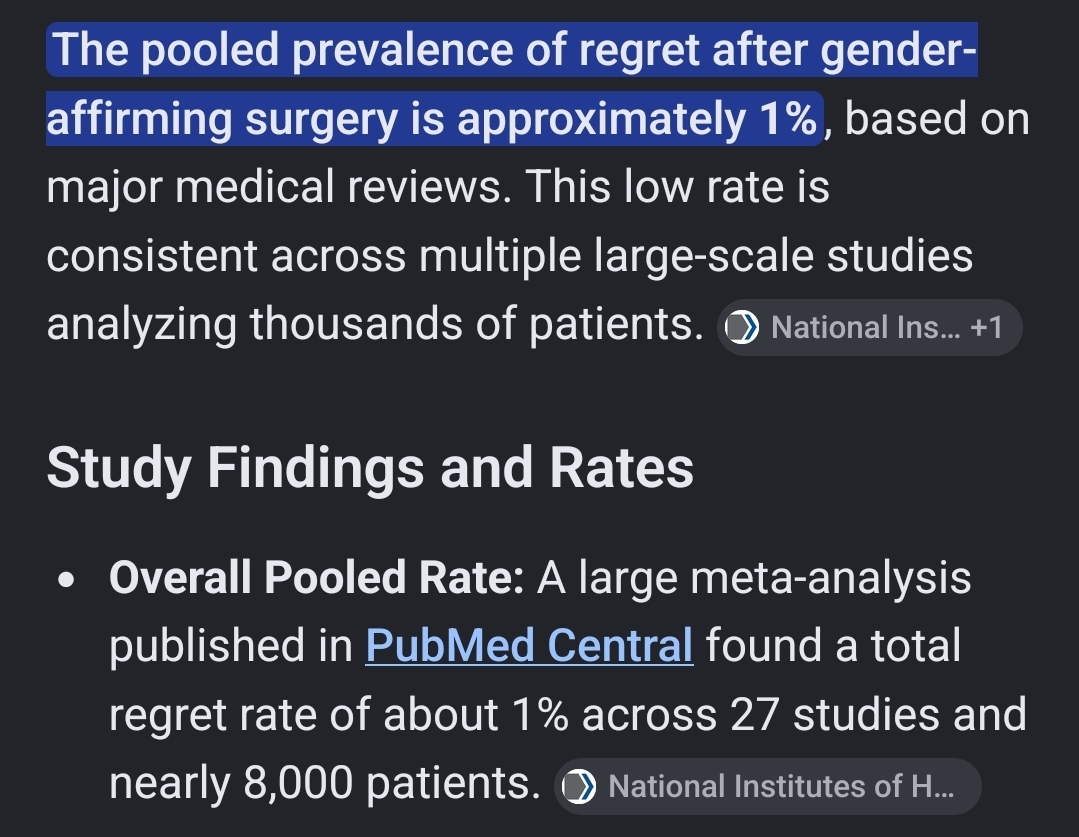
Task: Follow the PubMed Central hyperlink
Action: [529, 646]
